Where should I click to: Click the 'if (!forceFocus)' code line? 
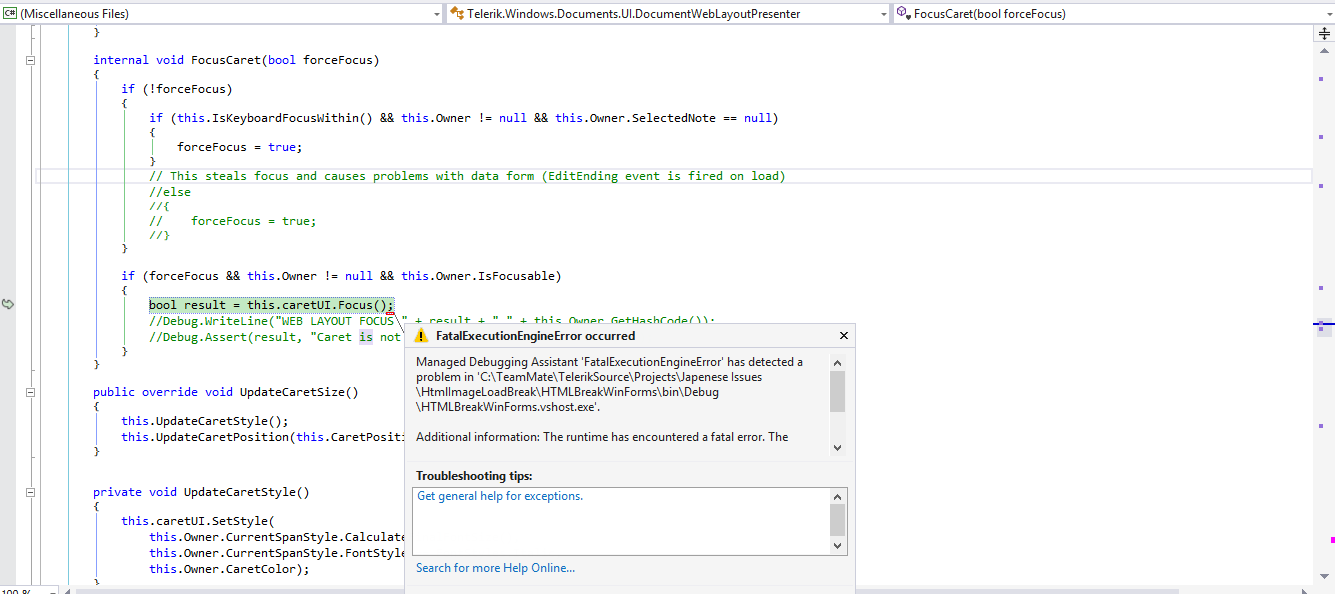coord(177,89)
